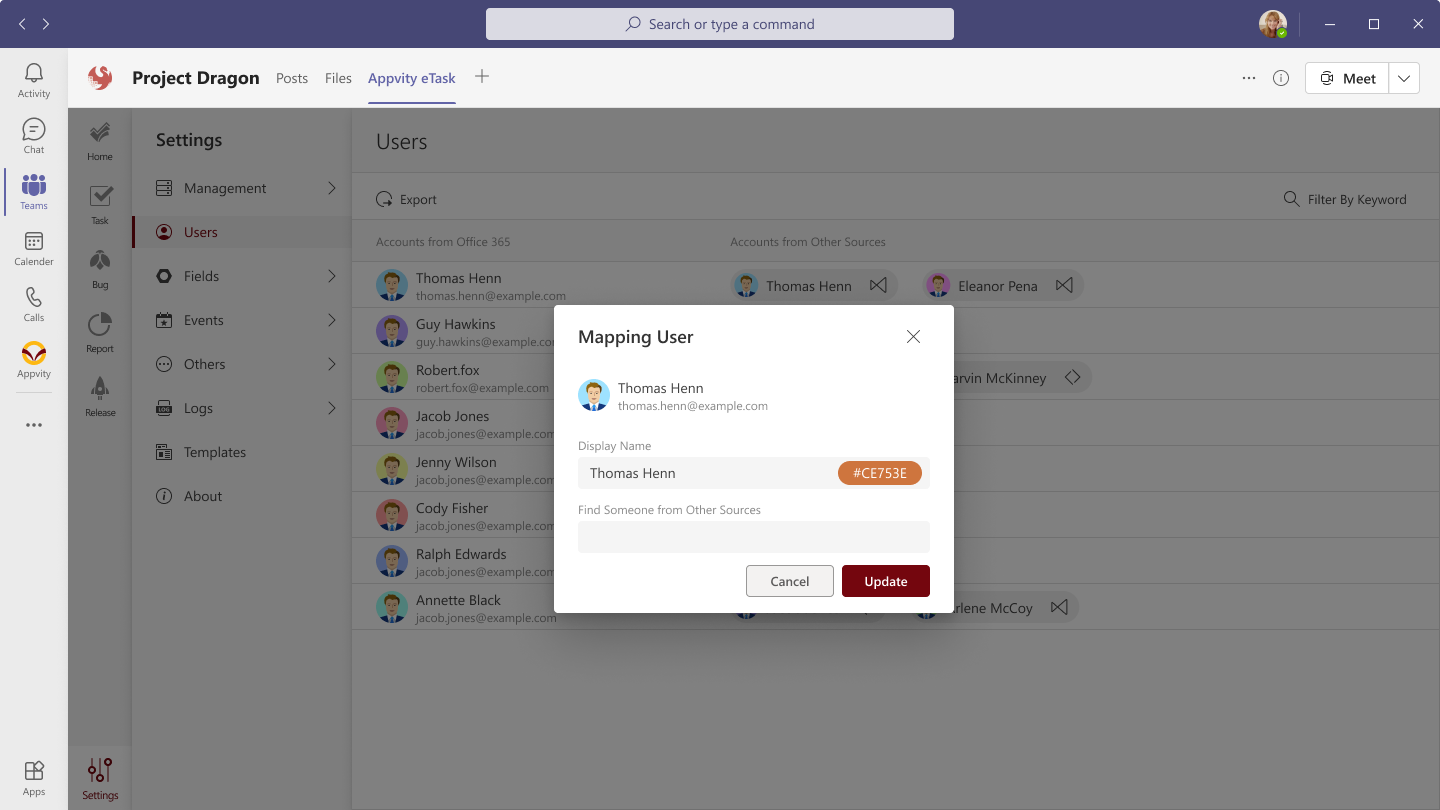Click the Find Someone from Other Sources field

(754, 537)
